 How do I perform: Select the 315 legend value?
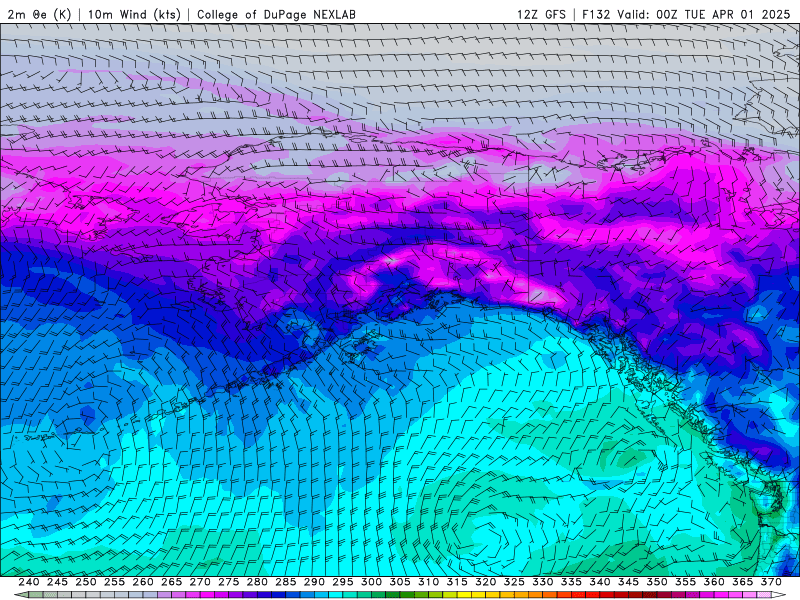[457, 582]
